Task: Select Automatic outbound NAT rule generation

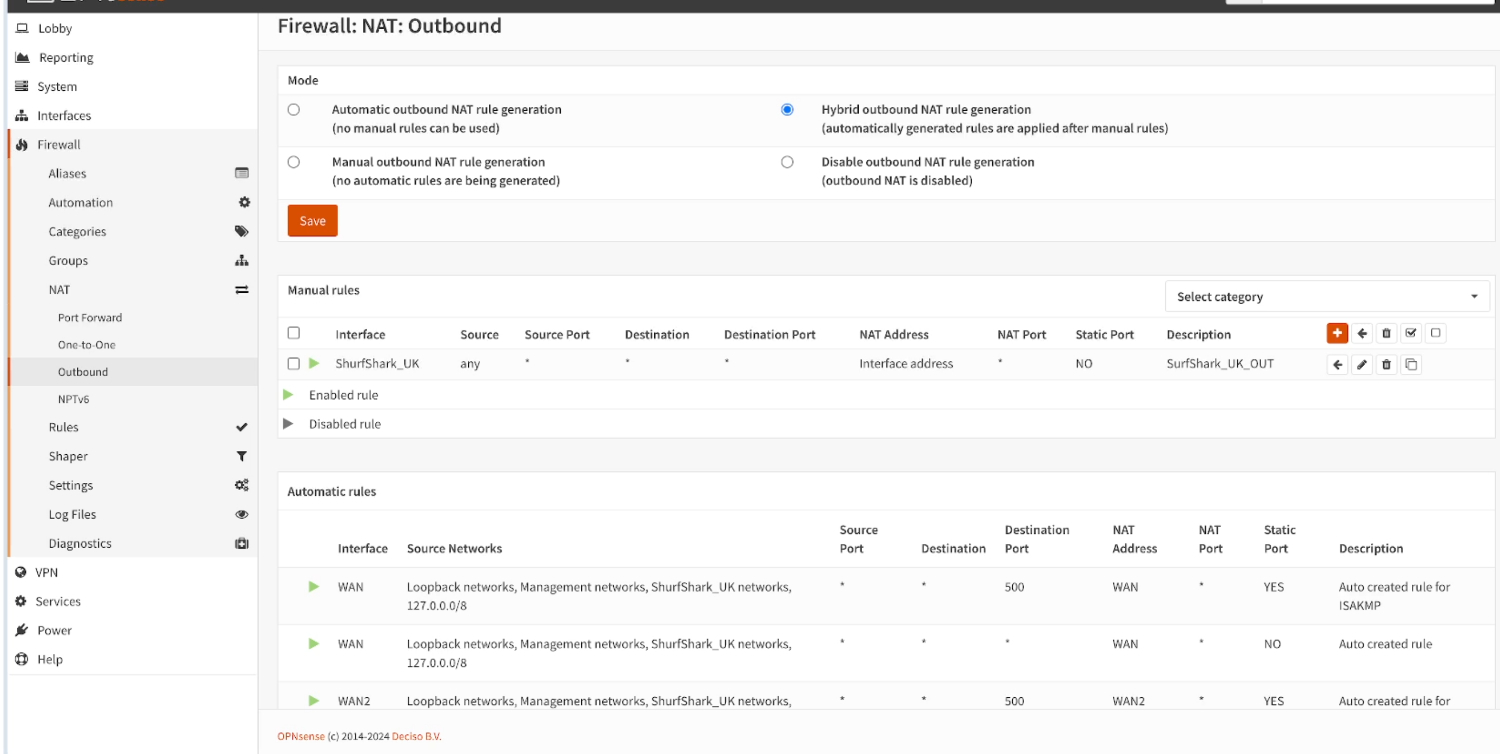Action: tap(294, 110)
